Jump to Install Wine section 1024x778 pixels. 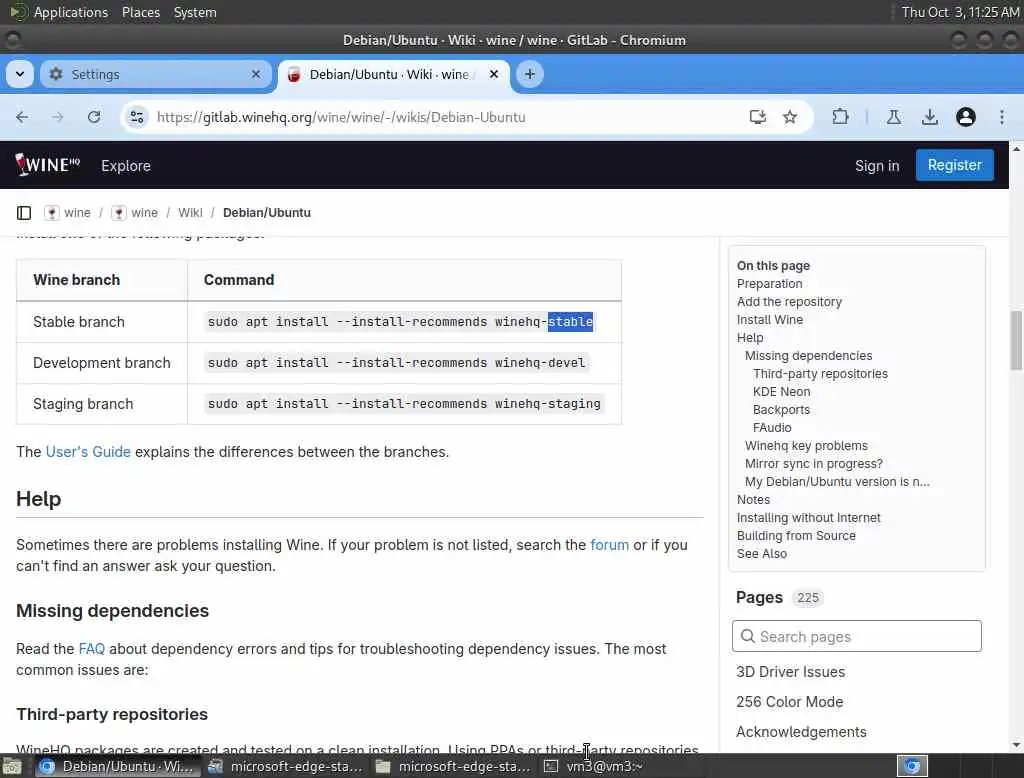click(x=769, y=320)
